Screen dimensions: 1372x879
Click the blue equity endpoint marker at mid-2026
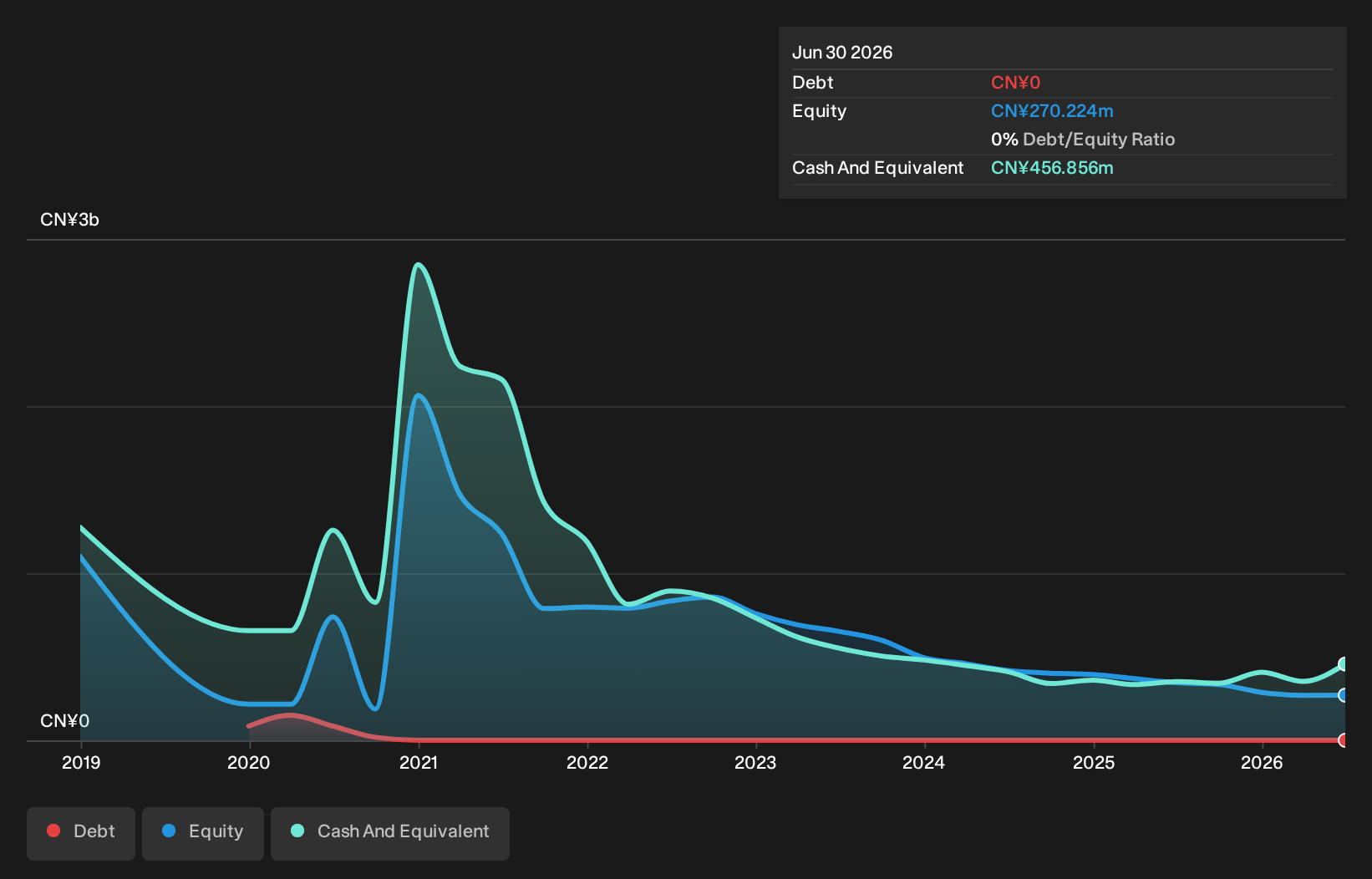tap(1344, 695)
